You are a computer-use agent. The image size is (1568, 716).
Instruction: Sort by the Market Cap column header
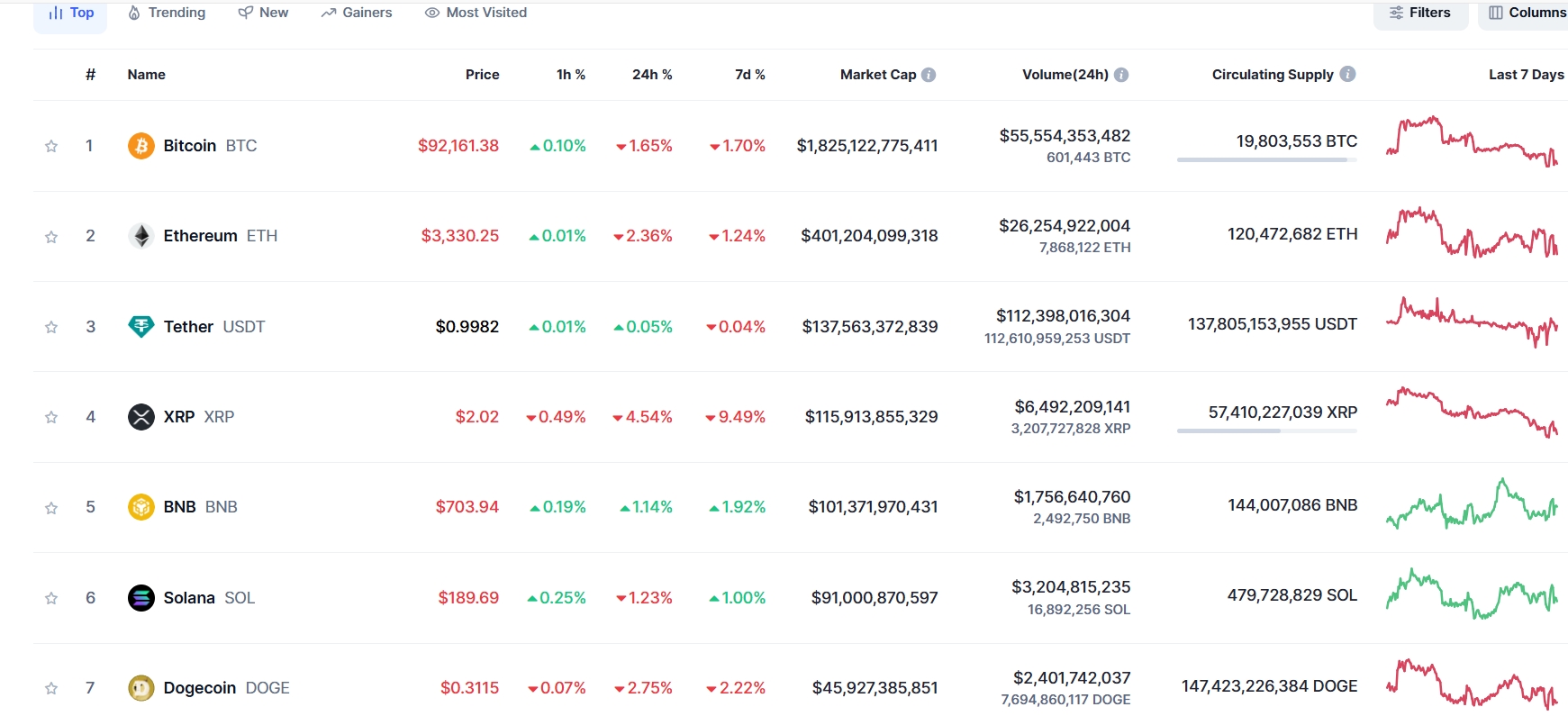pos(878,75)
